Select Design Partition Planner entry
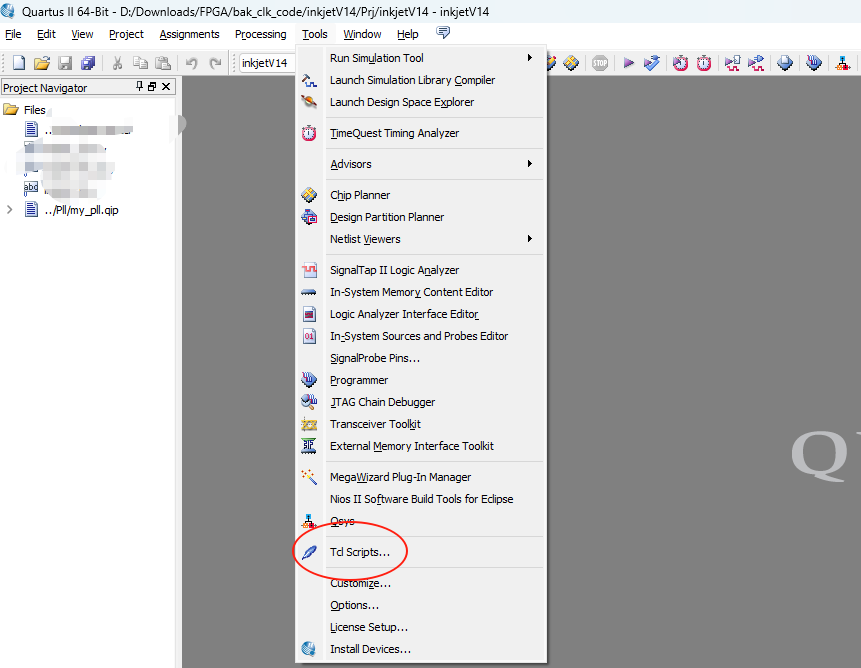 pyautogui.click(x=421, y=217)
